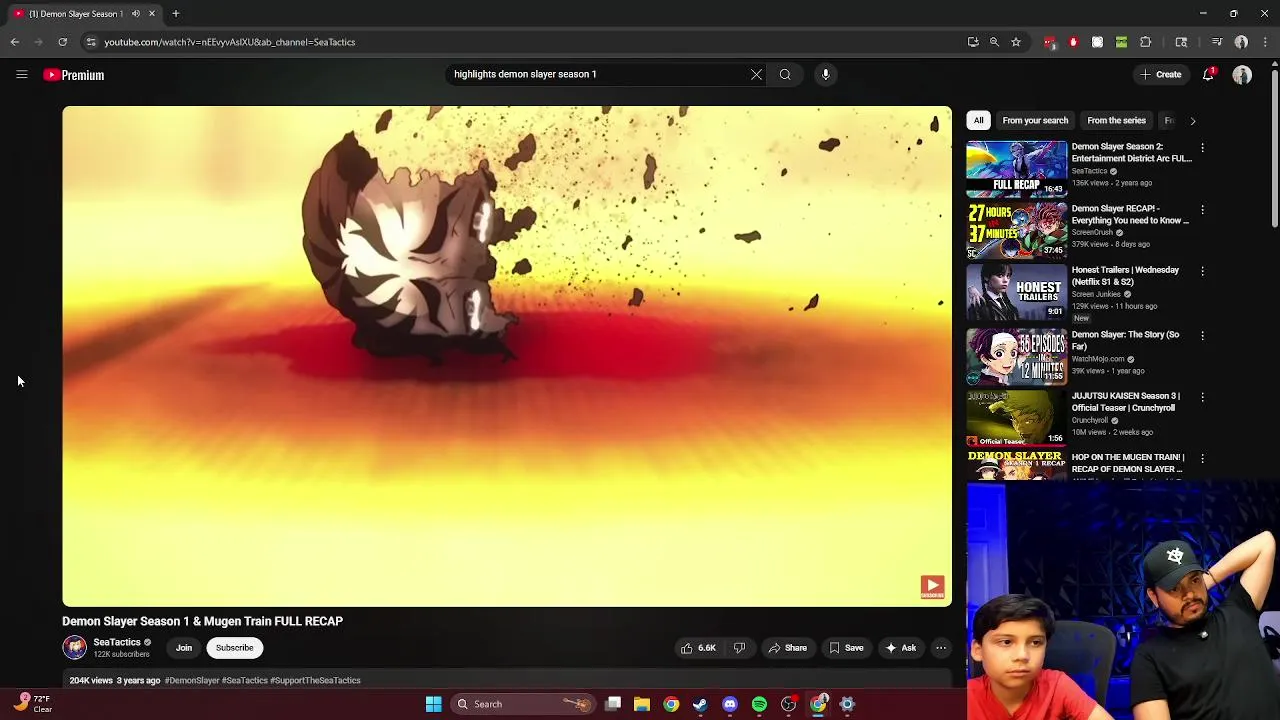Open options for Jujutsu Kaisen Season 3 teaser
Viewport: 1280px width, 720px height.
(1202, 397)
